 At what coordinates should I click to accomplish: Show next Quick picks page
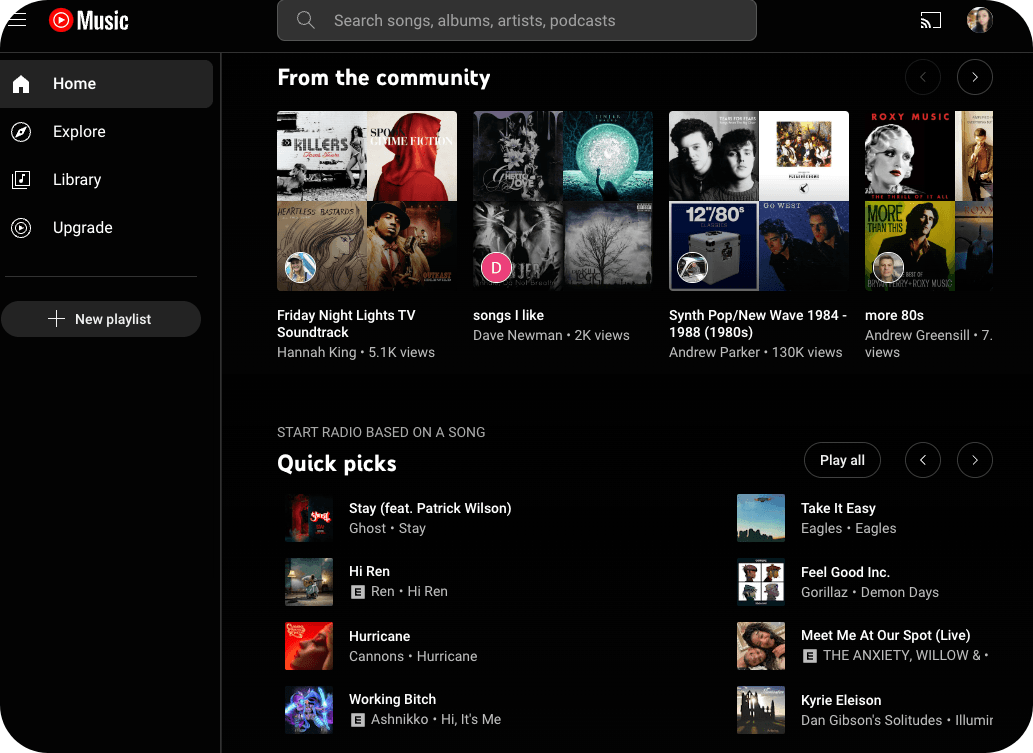pos(974,460)
